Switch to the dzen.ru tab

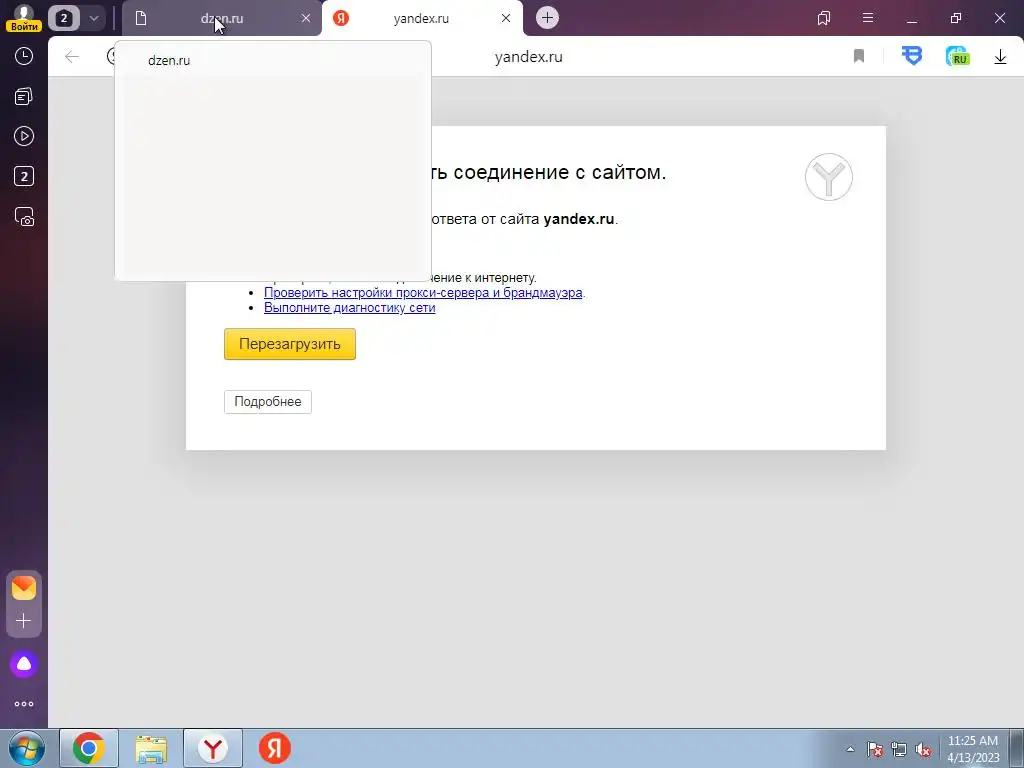221,18
